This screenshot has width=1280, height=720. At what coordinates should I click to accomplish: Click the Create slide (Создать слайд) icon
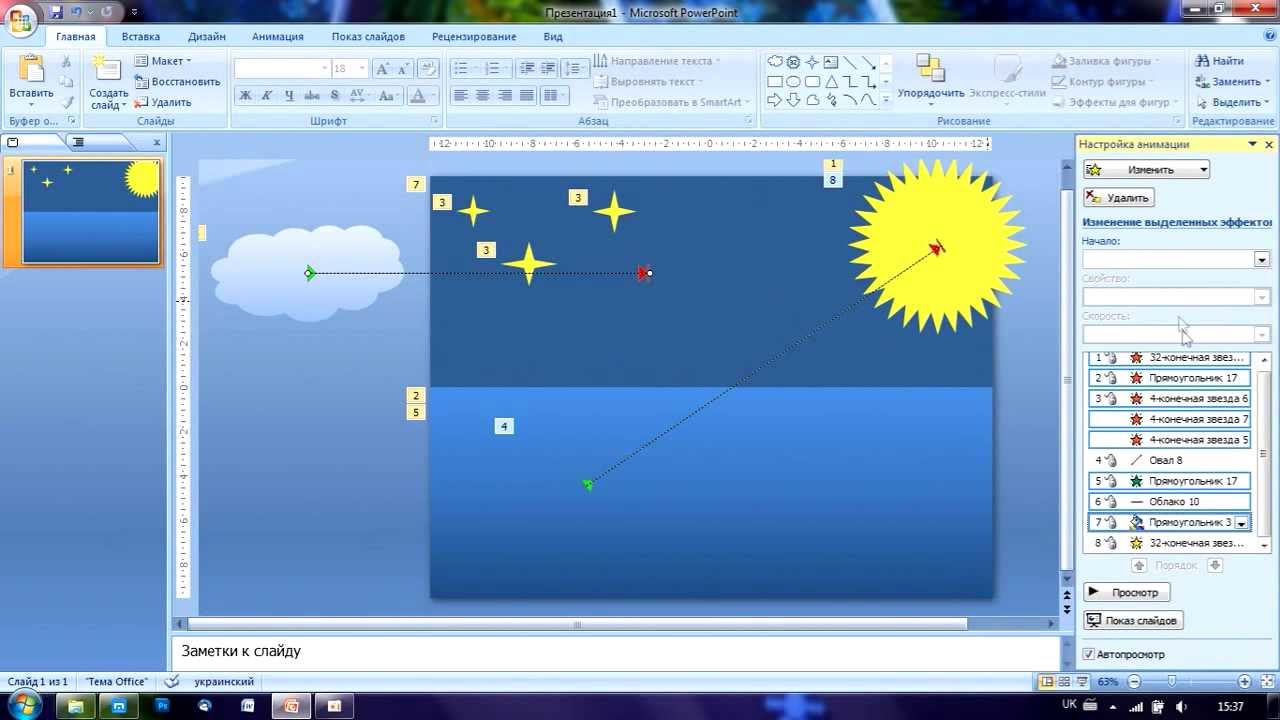[106, 70]
